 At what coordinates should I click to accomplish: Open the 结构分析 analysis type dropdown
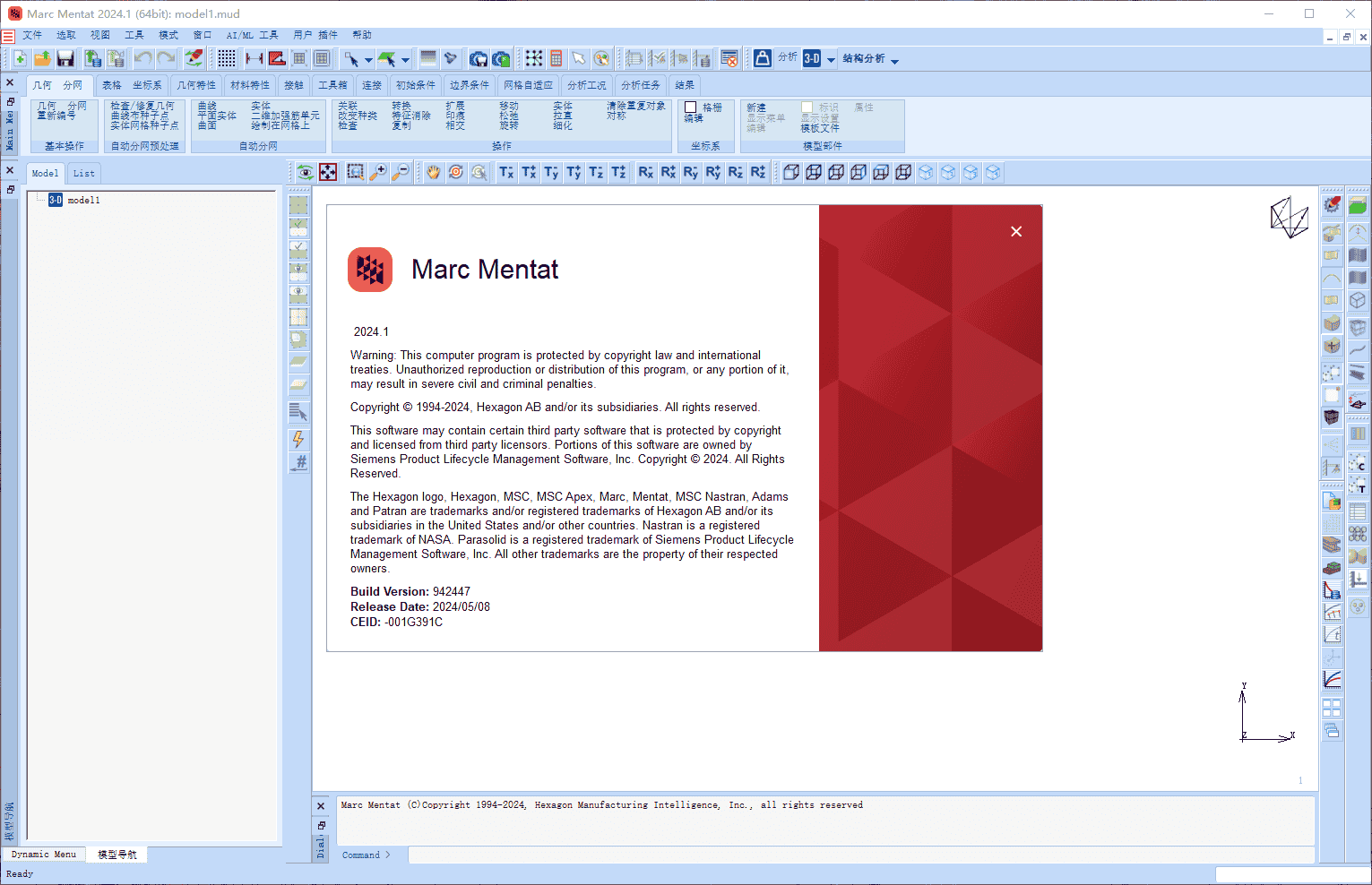coord(894,60)
